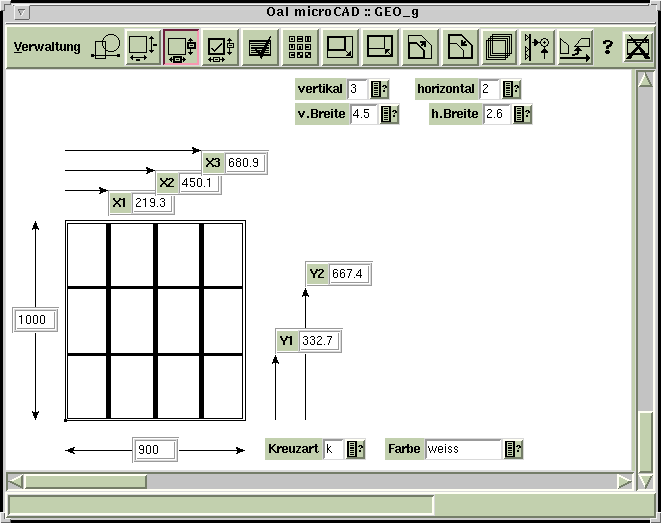Click the Y1 label button
Viewport: 661px width, 523px height.
click(x=286, y=341)
